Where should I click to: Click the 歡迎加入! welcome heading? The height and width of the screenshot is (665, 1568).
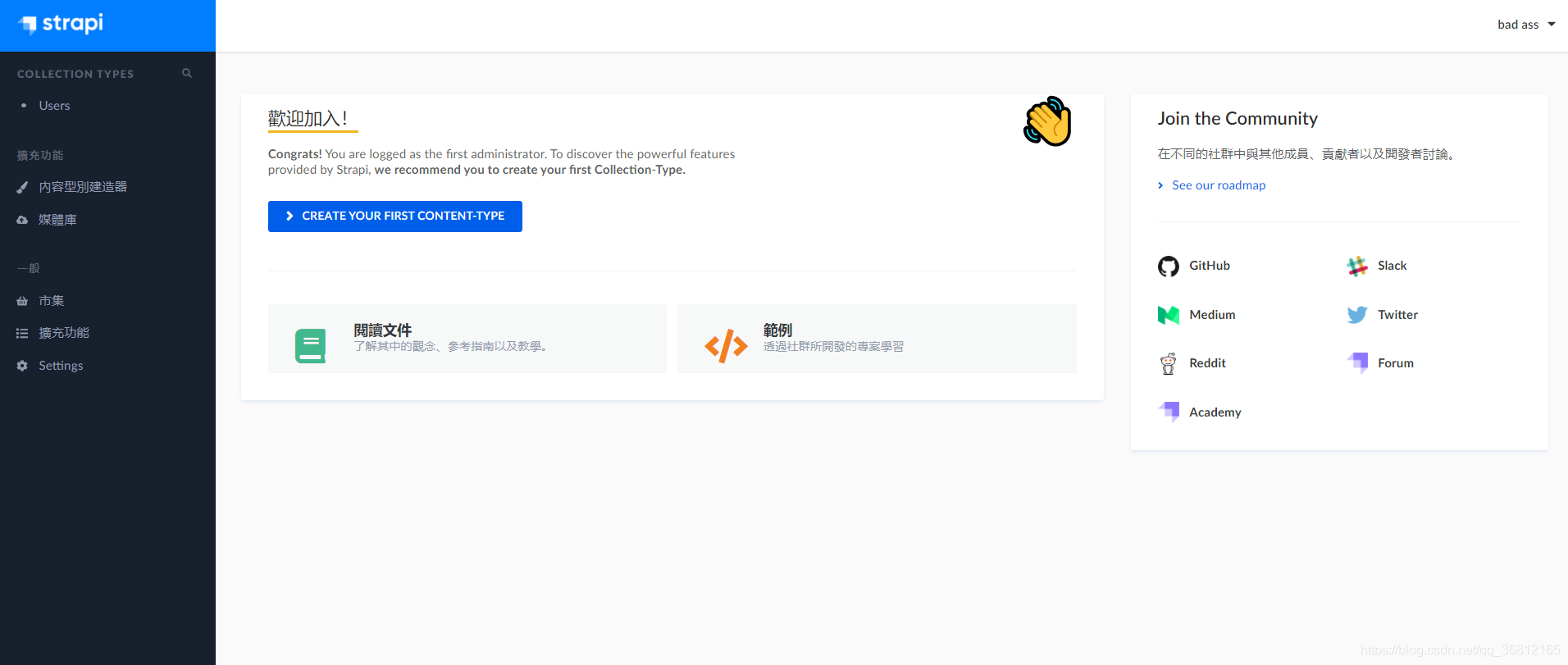[308, 119]
